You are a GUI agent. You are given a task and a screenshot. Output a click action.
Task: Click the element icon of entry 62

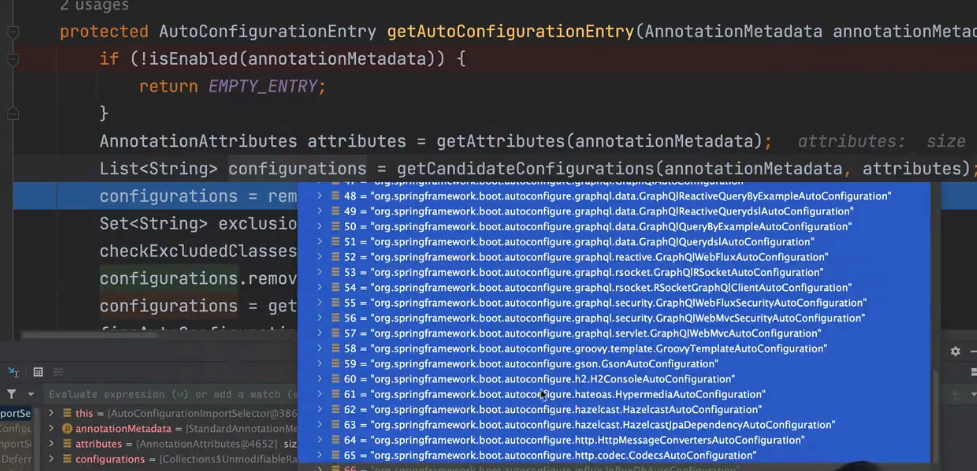pyautogui.click(x=335, y=409)
